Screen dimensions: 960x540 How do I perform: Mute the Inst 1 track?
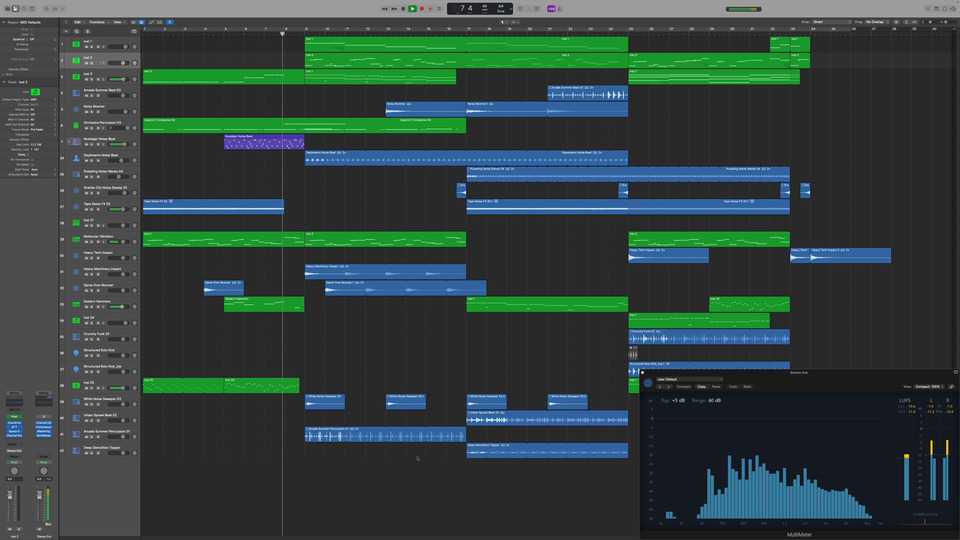(87, 46)
